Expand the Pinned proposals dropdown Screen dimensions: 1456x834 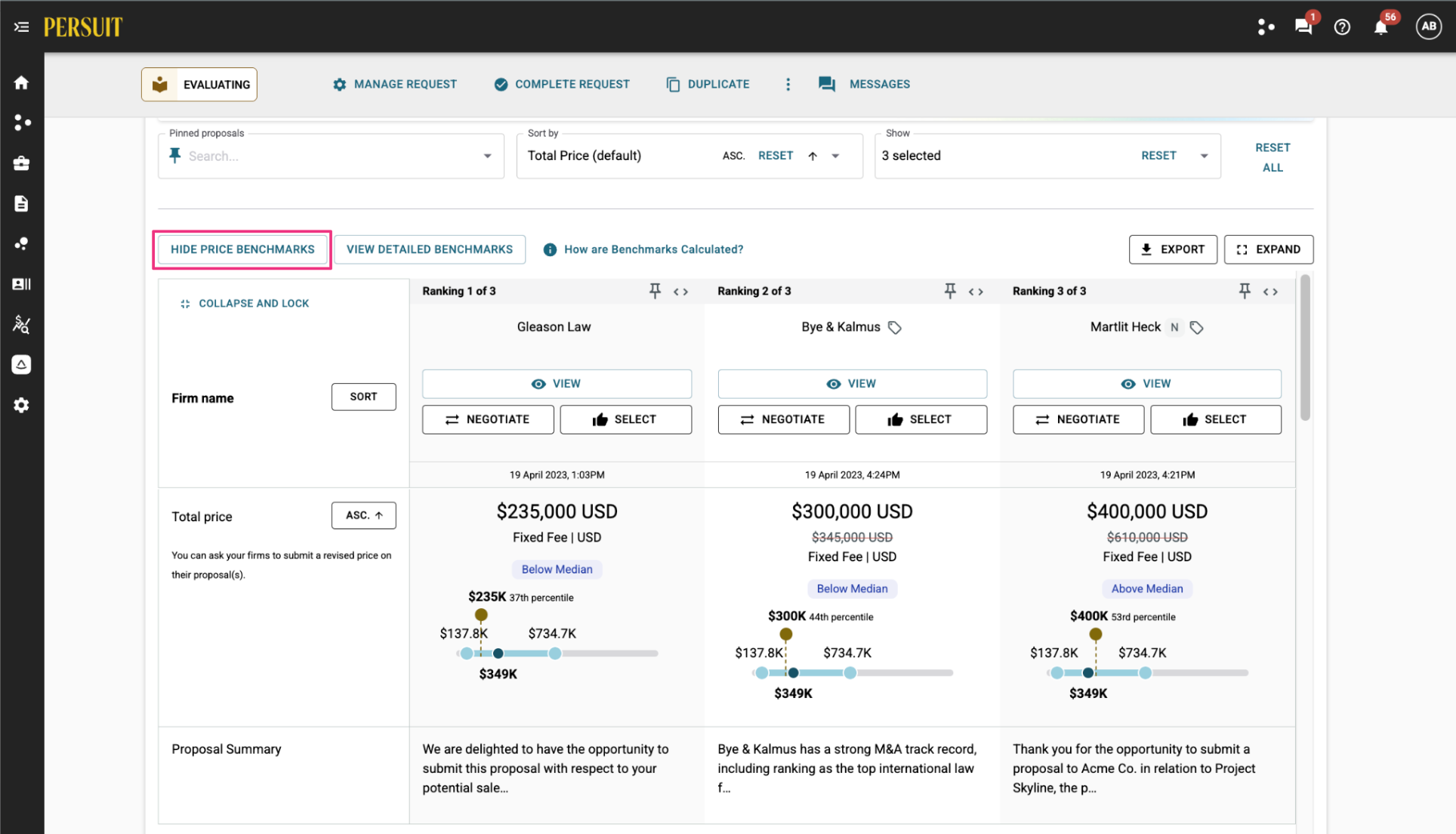[x=488, y=156]
